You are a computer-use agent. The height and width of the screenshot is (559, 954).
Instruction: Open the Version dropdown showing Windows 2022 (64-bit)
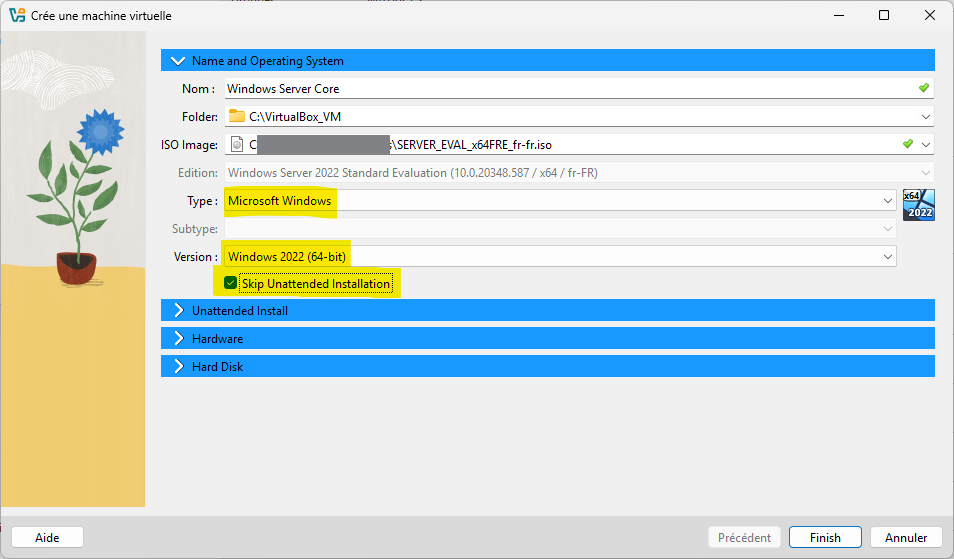[x=560, y=256]
